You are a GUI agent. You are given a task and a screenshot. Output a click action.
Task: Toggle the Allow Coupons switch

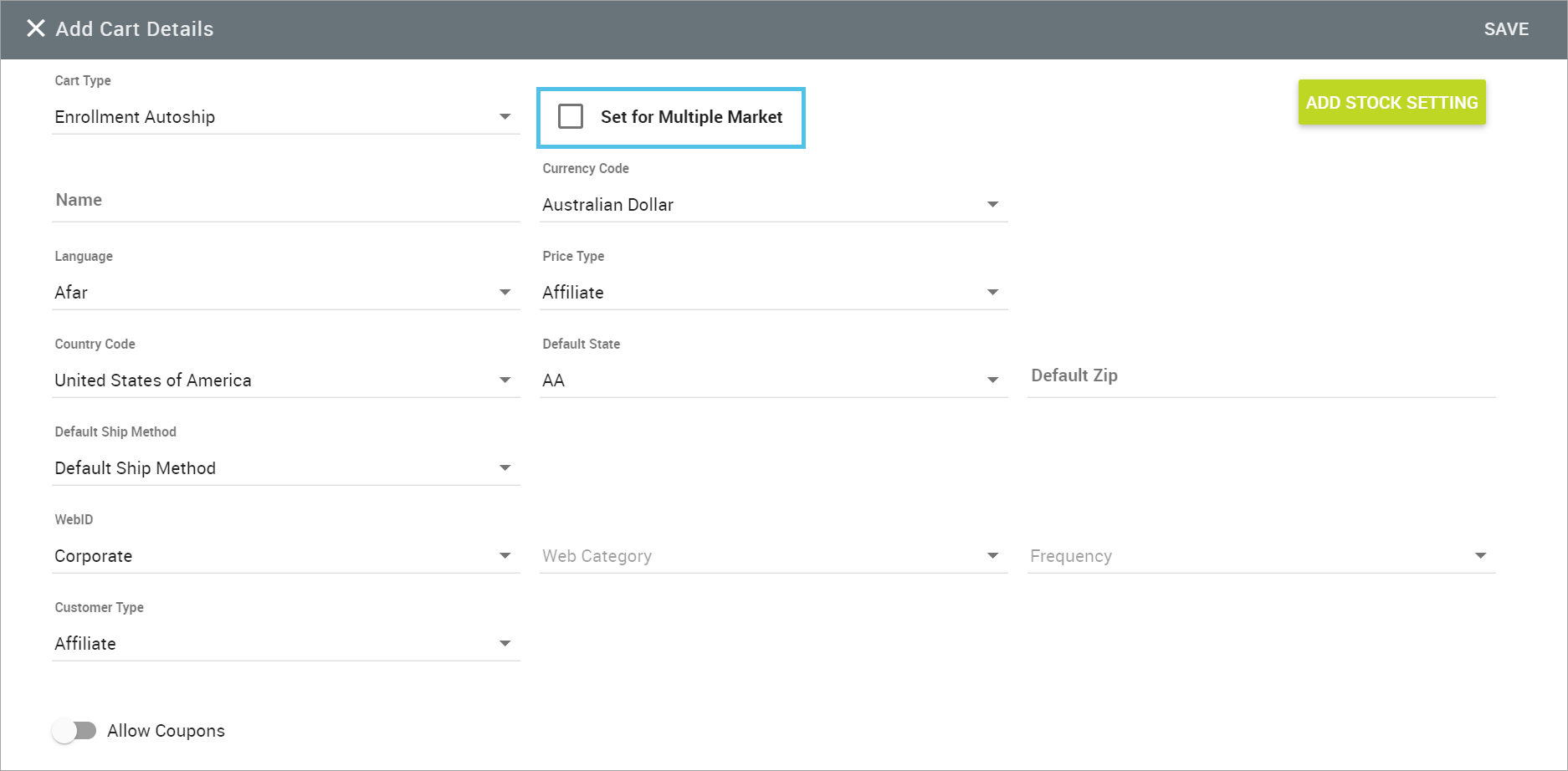point(74,731)
